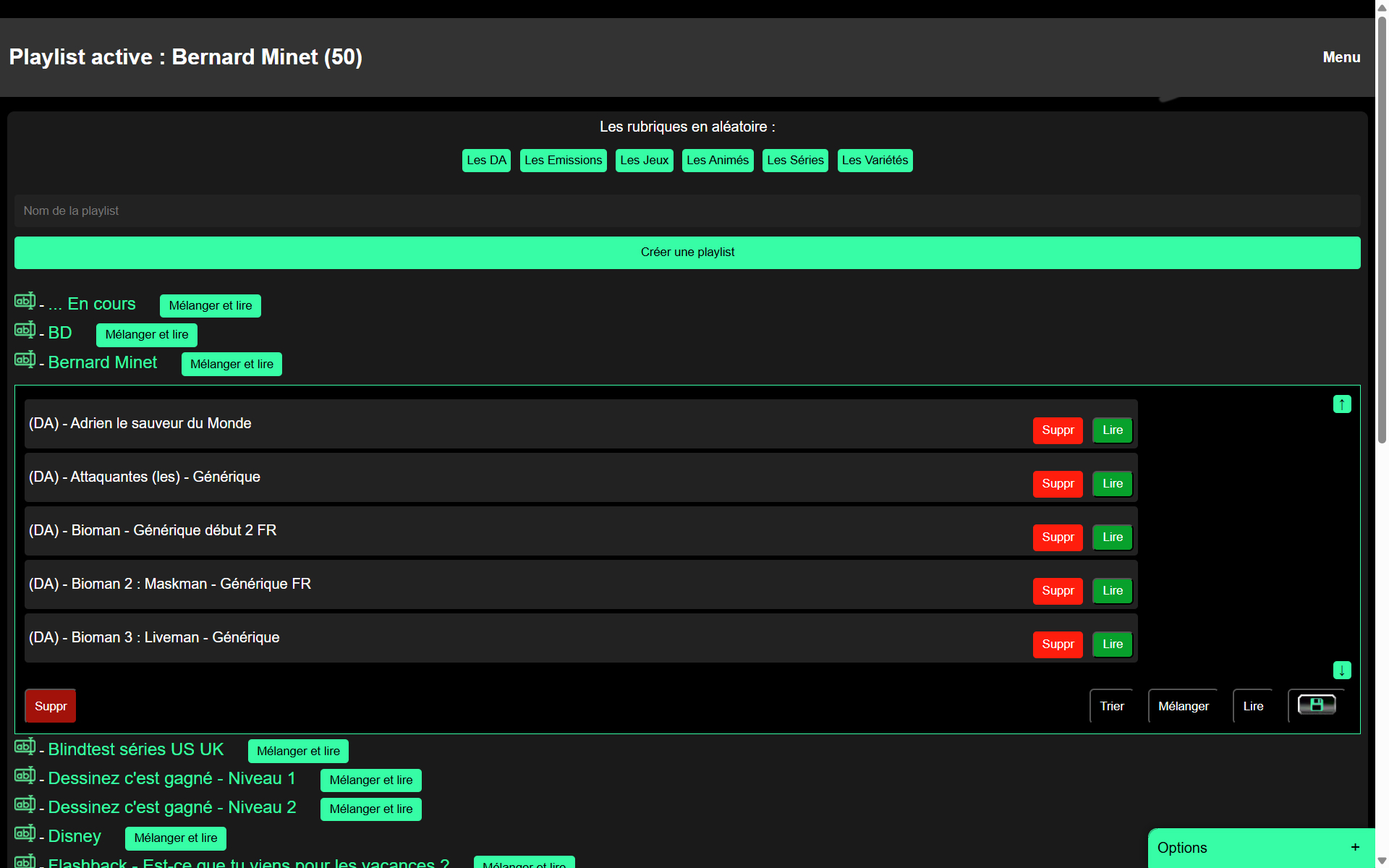Shuffle the playlist with Mélanger button

tap(1183, 707)
